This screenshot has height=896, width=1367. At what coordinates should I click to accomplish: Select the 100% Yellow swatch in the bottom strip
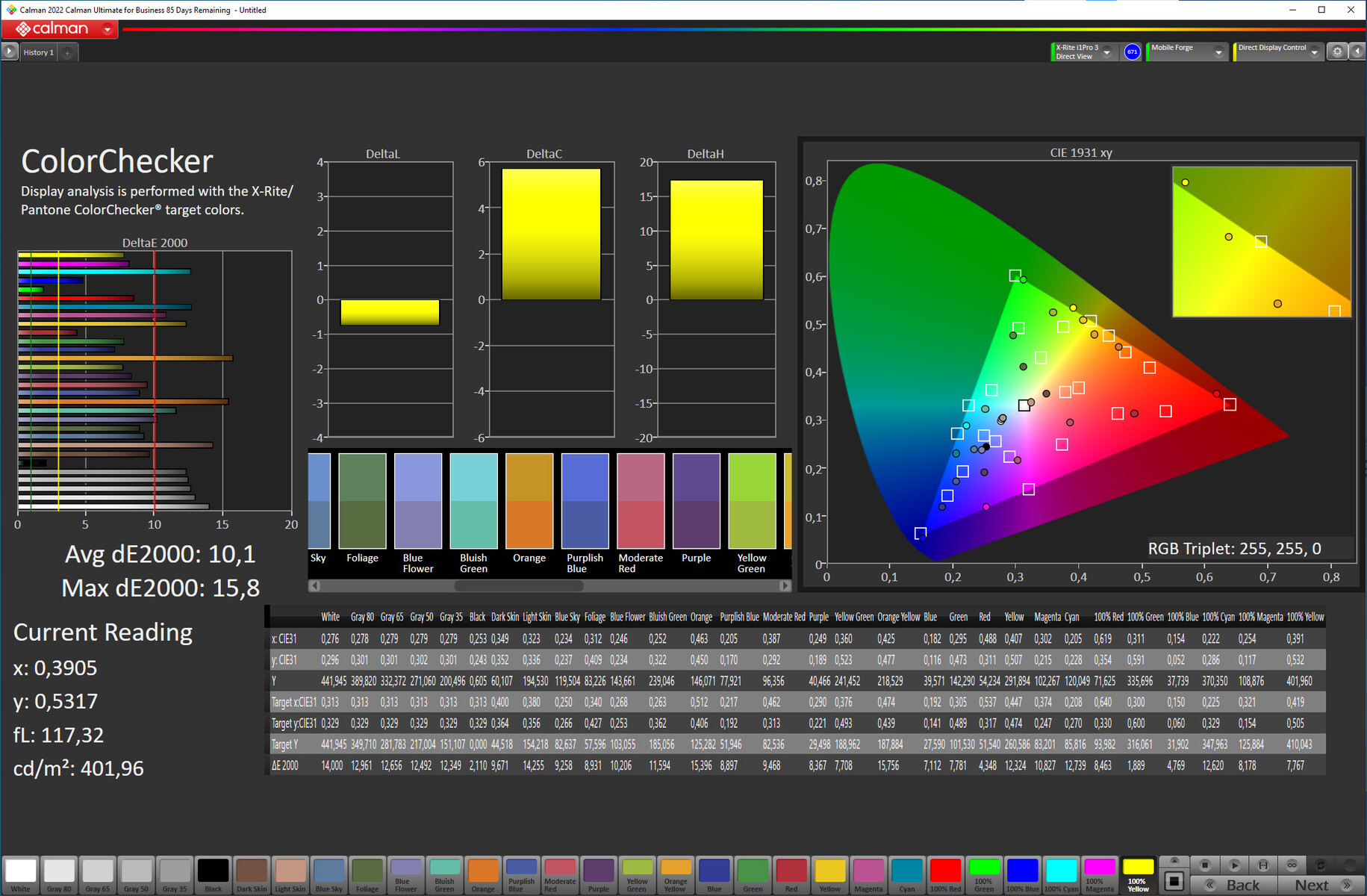(x=1138, y=875)
